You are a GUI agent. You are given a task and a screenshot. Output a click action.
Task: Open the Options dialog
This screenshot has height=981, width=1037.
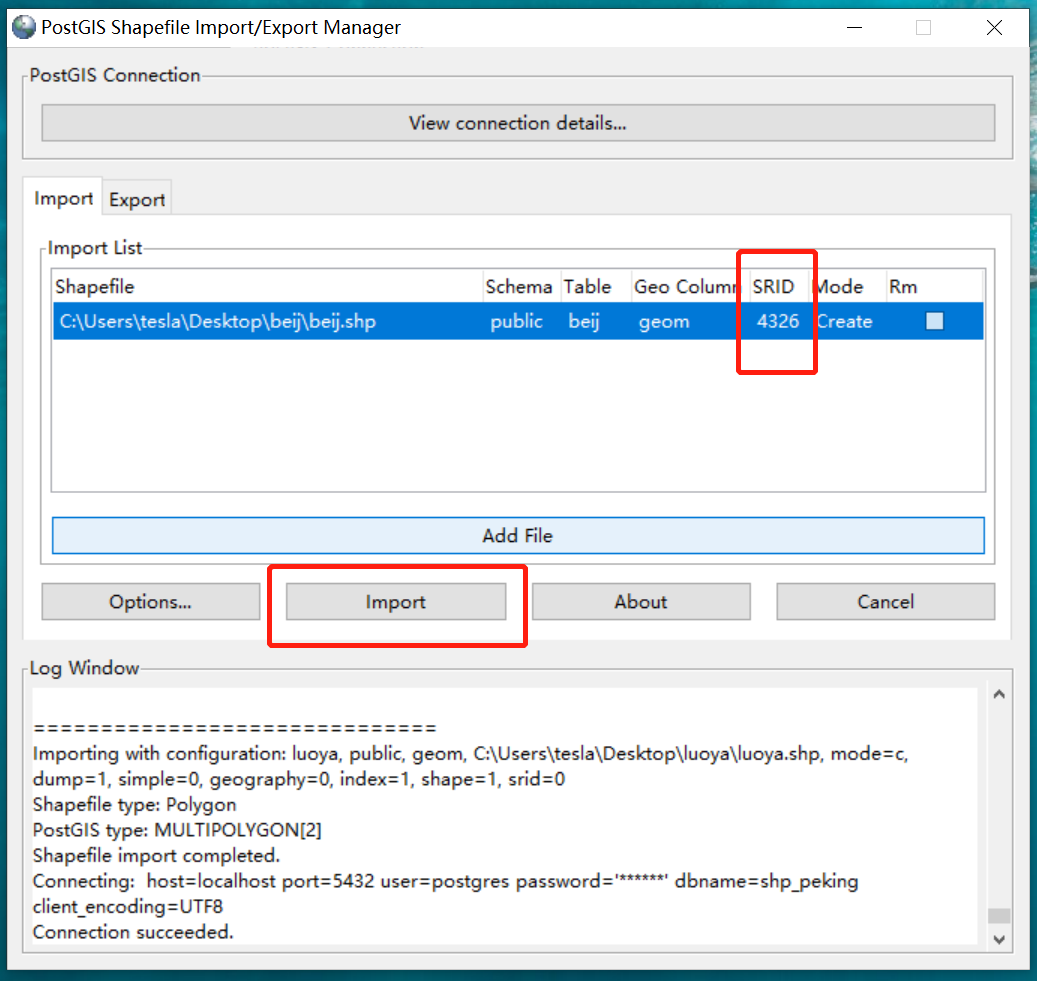tap(150, 601)
